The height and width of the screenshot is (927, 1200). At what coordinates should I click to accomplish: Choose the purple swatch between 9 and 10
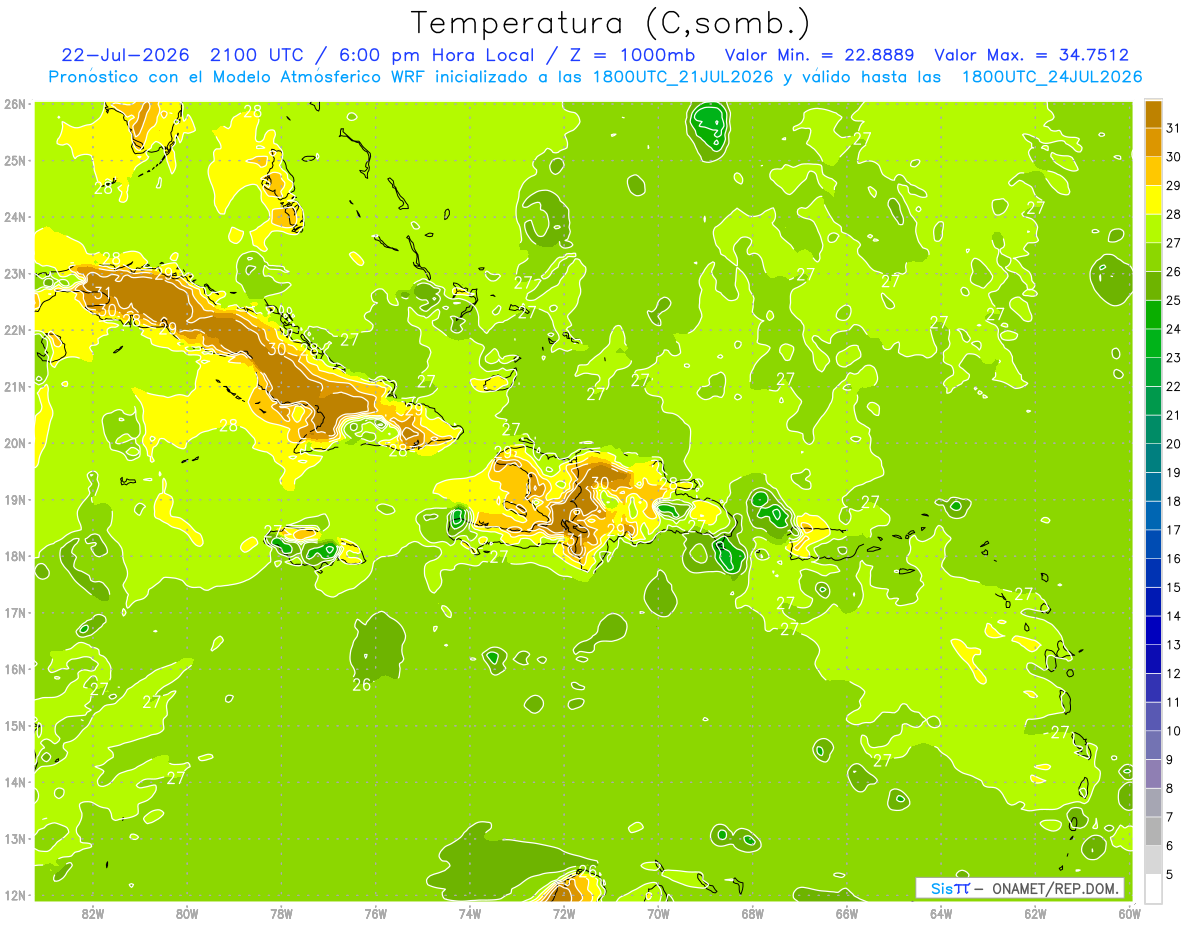(x=1154, y=744)
